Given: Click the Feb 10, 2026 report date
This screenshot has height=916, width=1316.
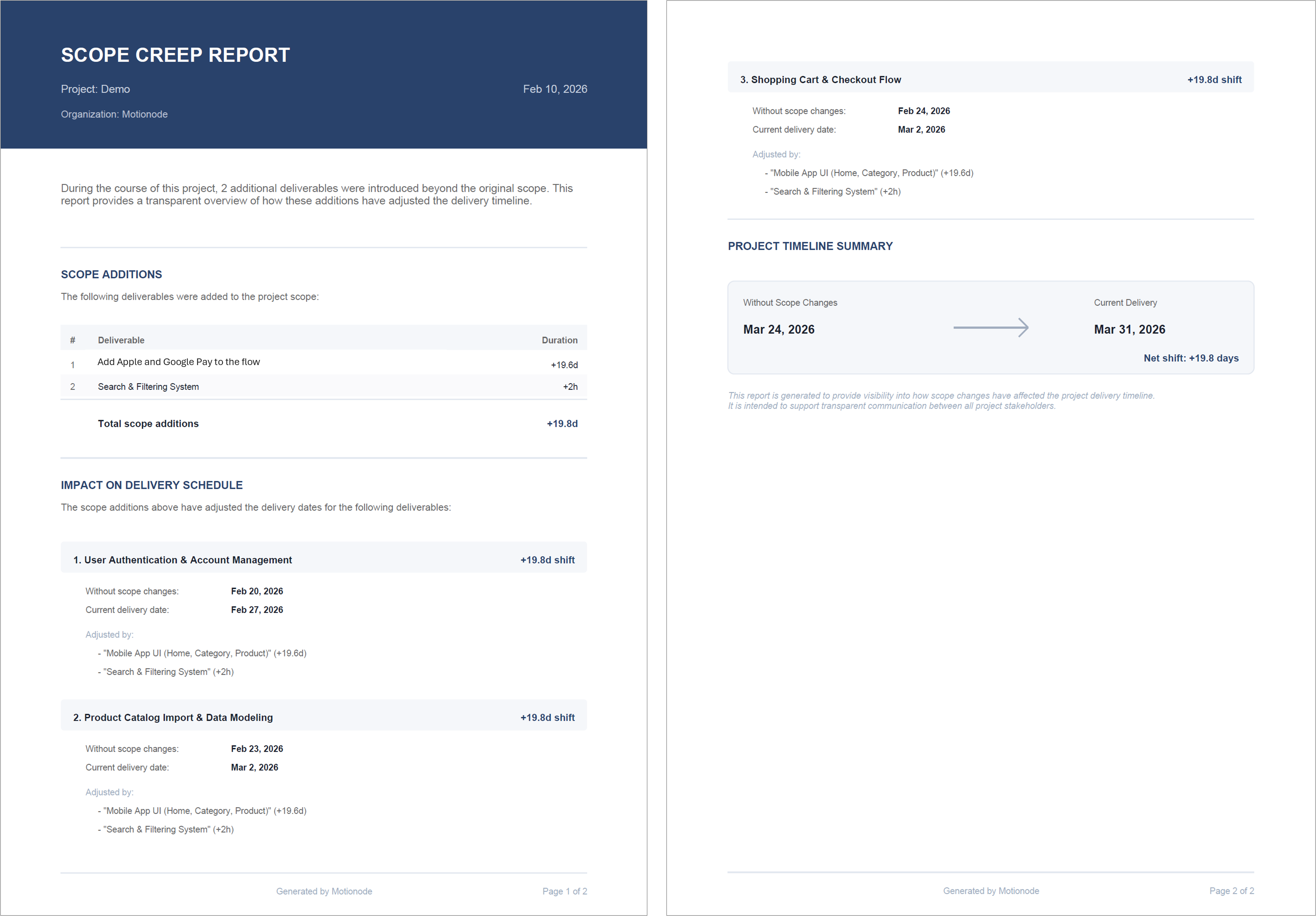Looking at the screenshot, I should (x=555, y=89).
